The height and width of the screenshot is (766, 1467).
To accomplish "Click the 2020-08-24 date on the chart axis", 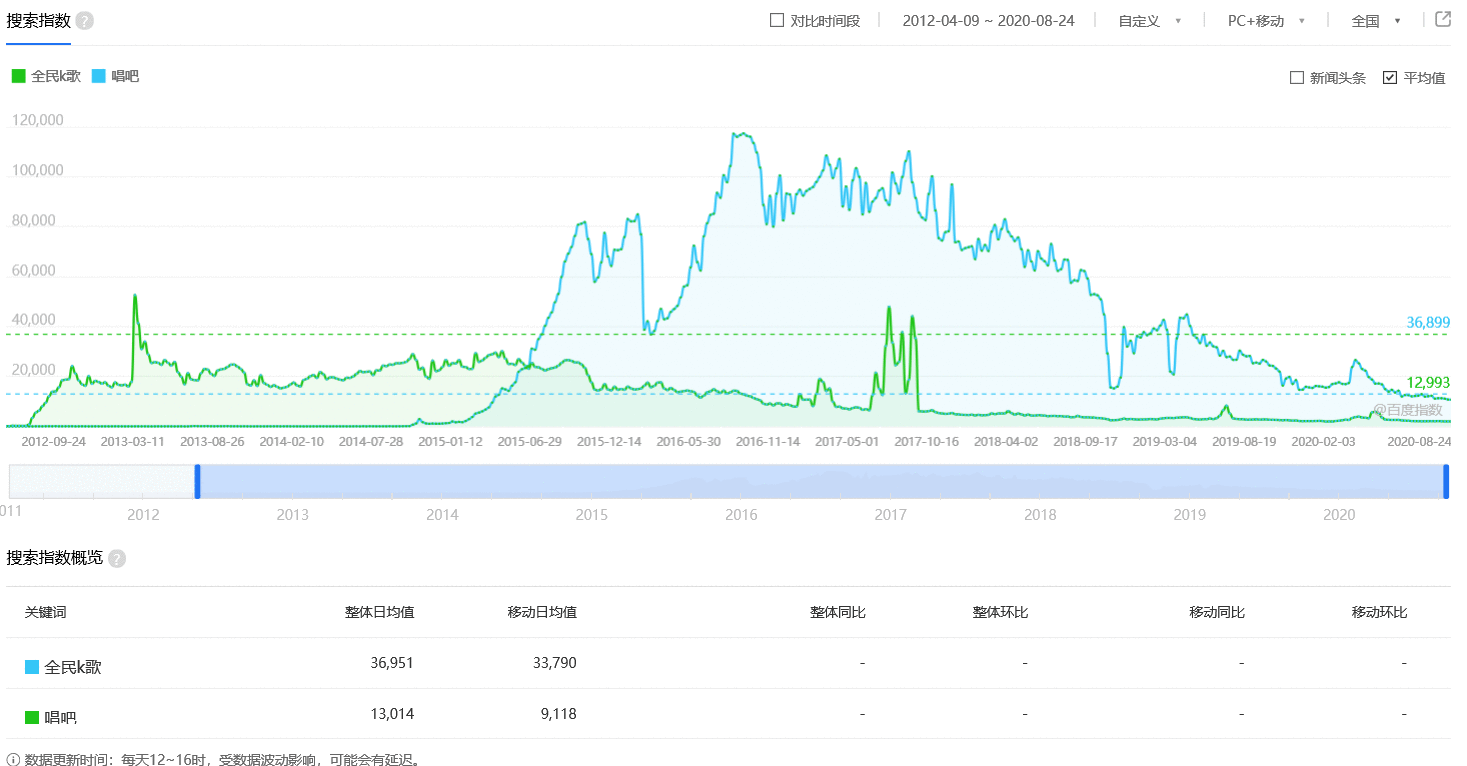I will click(x=1418, y=441).
